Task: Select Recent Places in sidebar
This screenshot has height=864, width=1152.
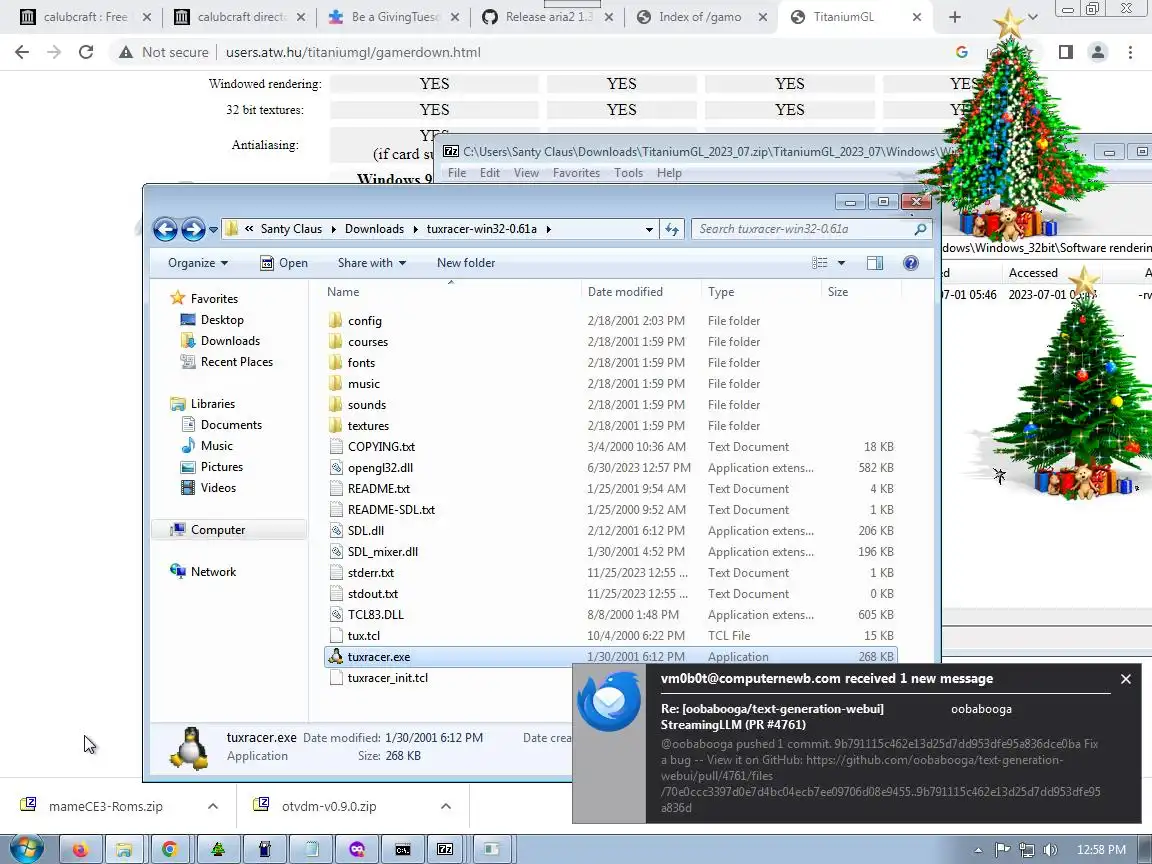Action: (x=226, y=361)
